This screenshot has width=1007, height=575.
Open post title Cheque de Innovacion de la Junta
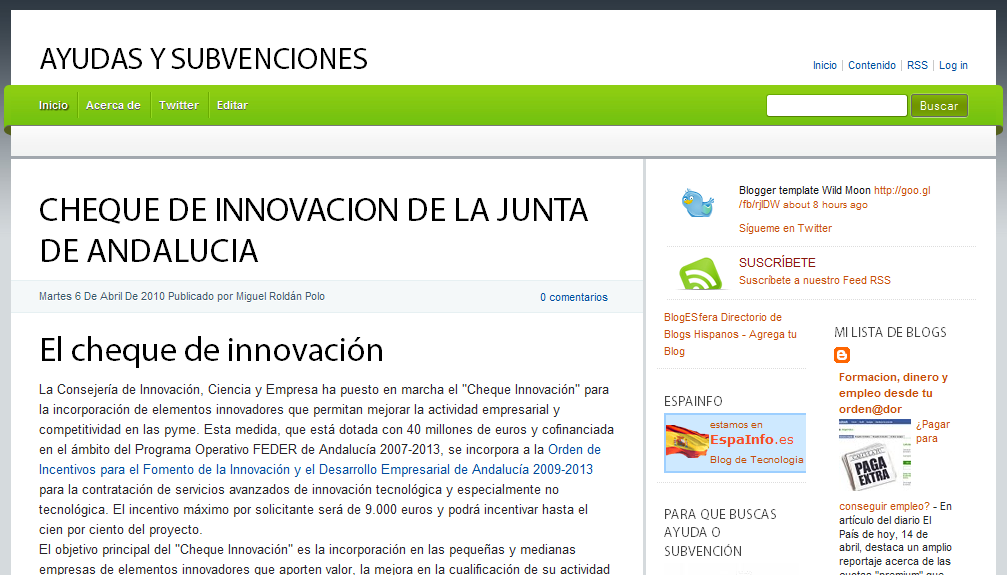[x=313, y=230]
